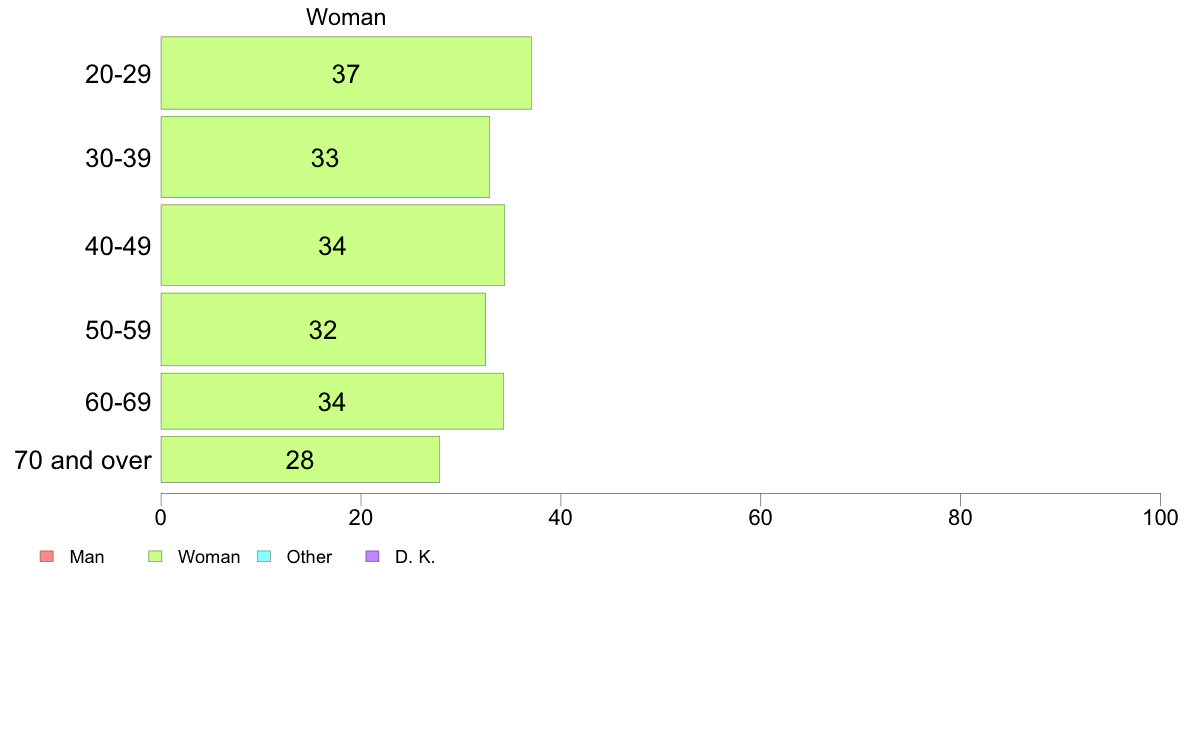
Task: Click the Woman legend color swatch
Action: tap(155, 556)
